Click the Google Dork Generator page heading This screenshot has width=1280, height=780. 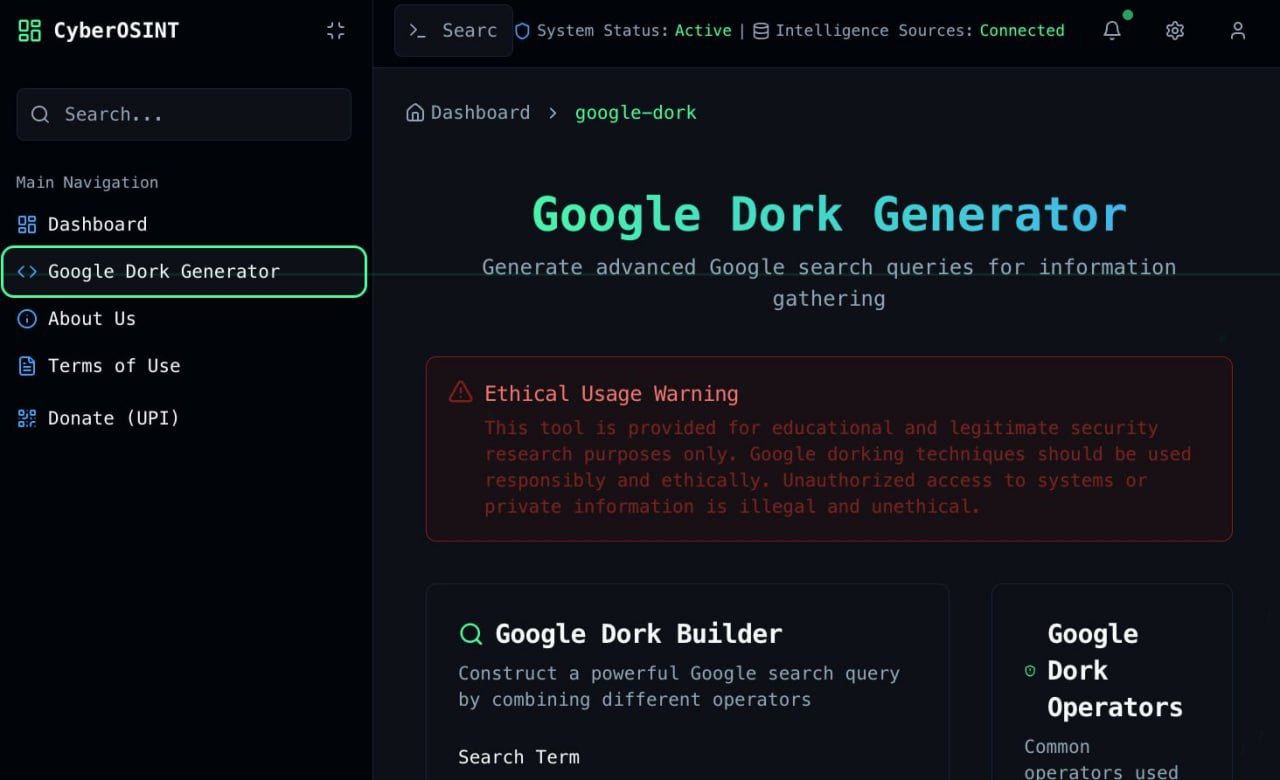click(829, 214)
